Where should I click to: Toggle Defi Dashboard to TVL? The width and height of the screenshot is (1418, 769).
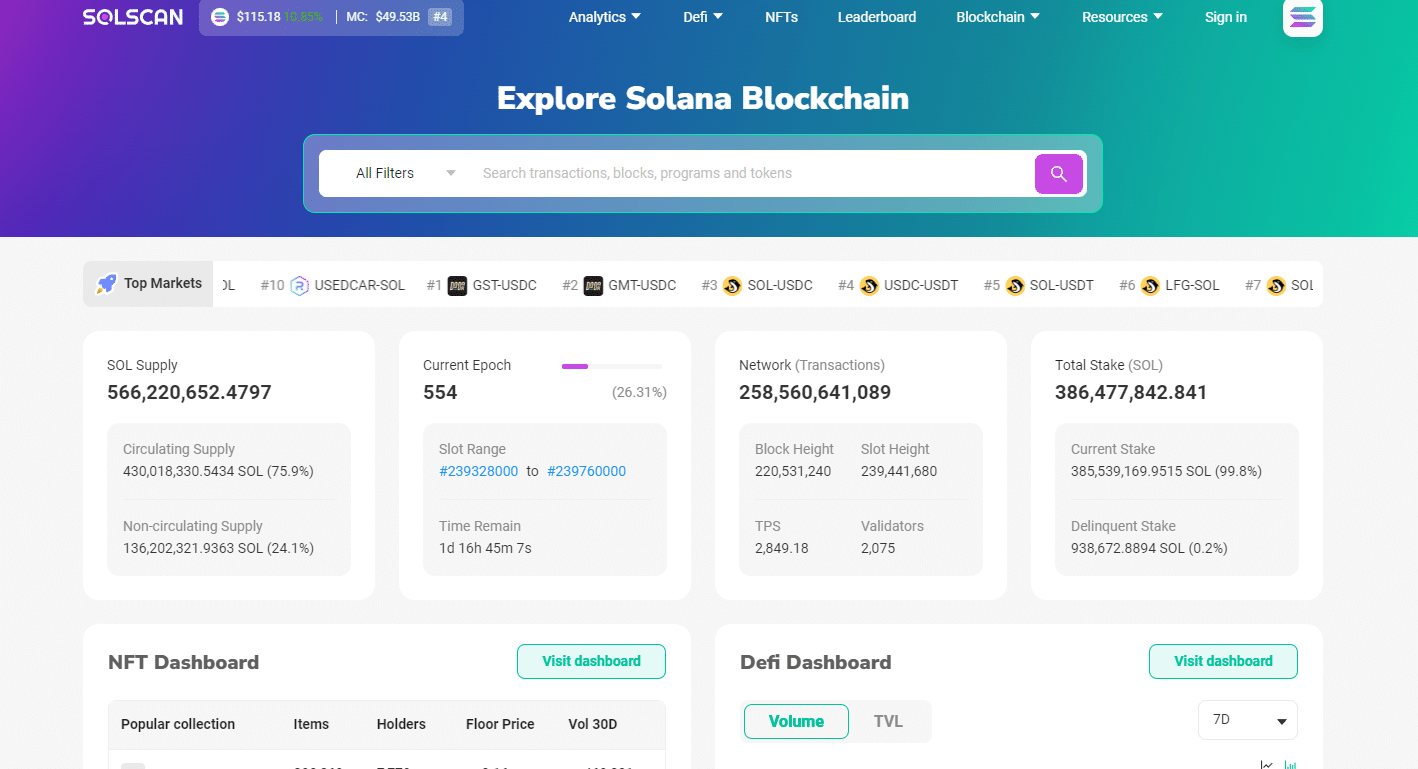888,721
